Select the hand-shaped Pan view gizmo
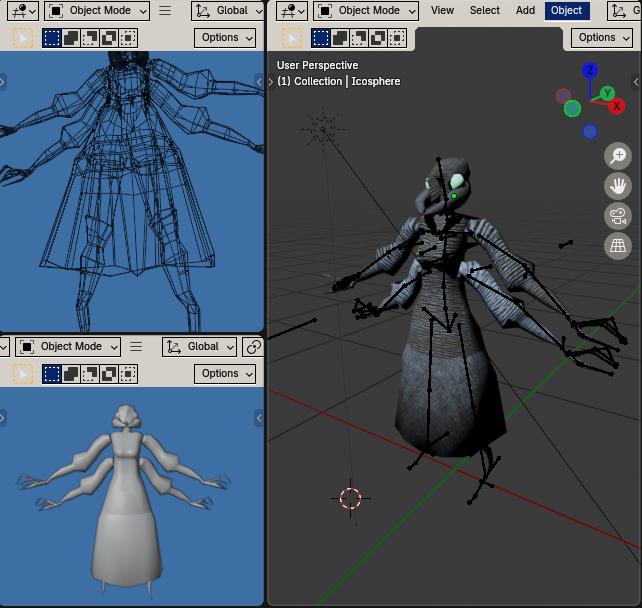Screen dimensions: 642x608 pyautogui.click(x=618, y=186)
